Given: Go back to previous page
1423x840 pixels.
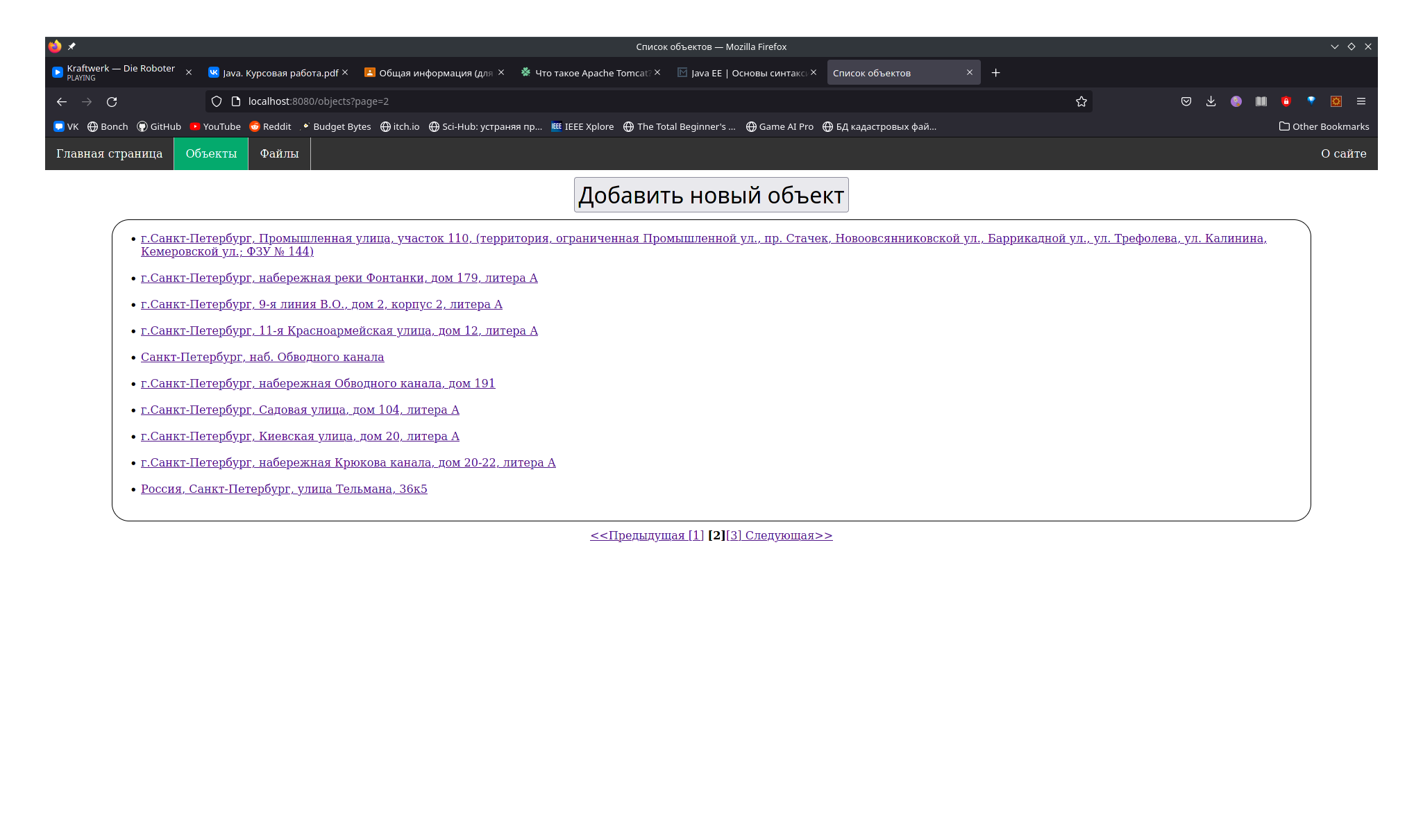Looking at the screenshot, I should pyautogui.click(x=62, y=101).
